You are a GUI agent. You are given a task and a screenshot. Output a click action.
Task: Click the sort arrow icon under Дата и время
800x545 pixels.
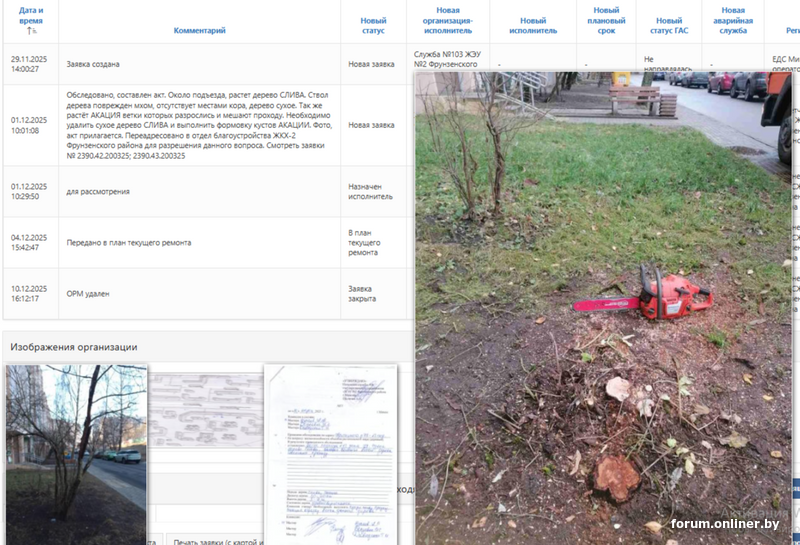[32, 31]
